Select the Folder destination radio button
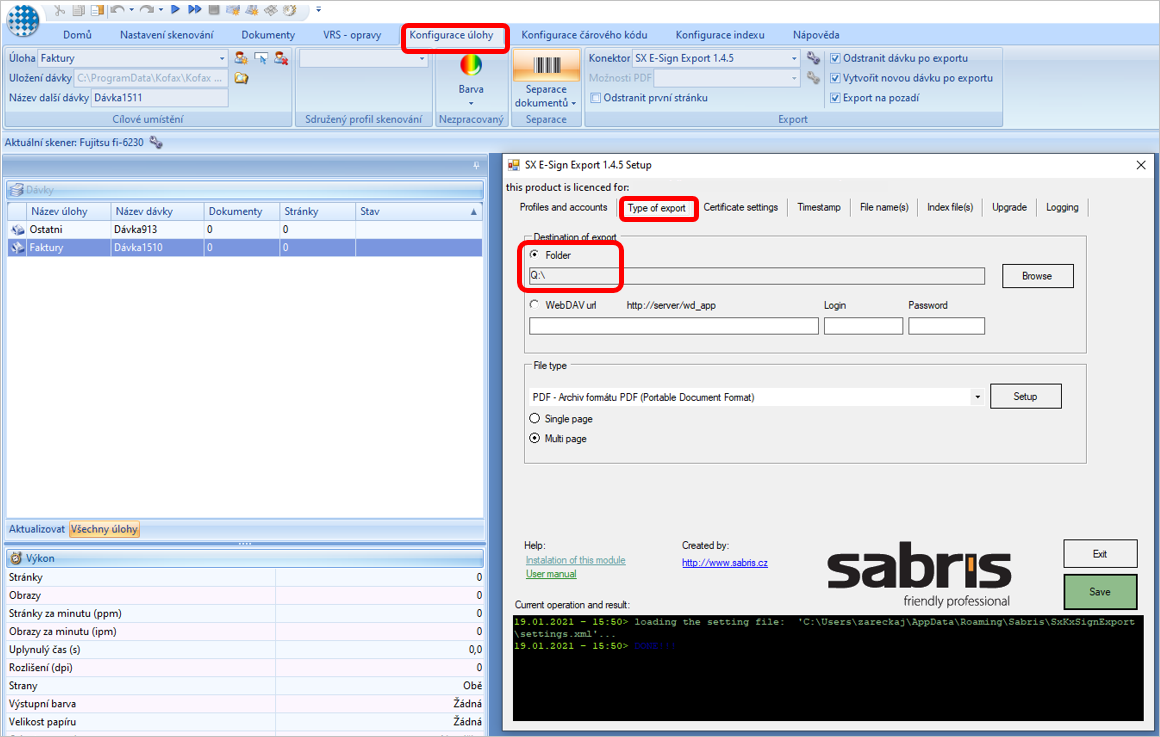This screenshot has width=1160, height=737. (x=535, y=255)
